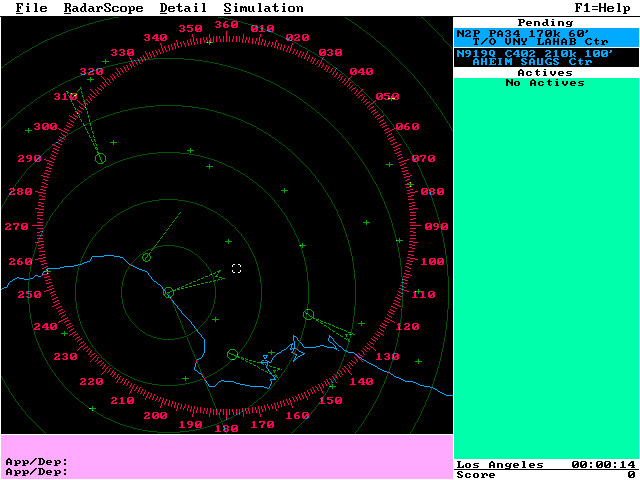Click the 130 compass bearing label

point(387,357)
